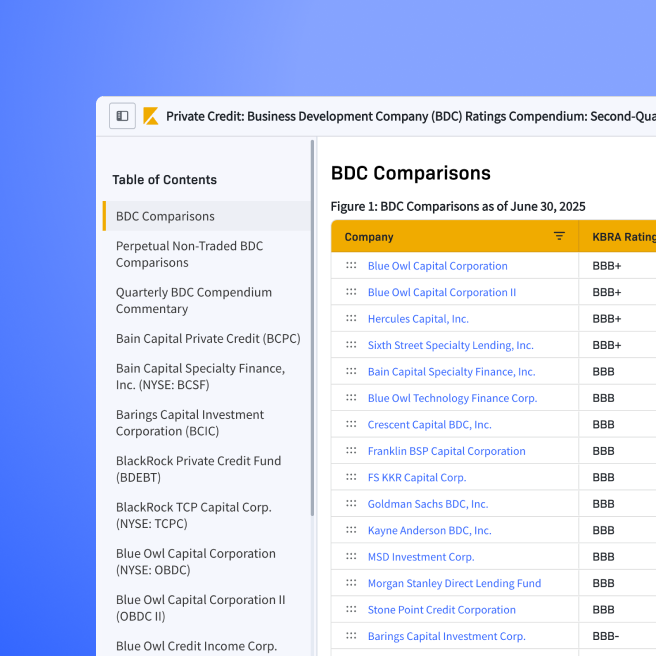Navigate to Barings Capital Investment Corporation (BCIC)

pos(190,423)
